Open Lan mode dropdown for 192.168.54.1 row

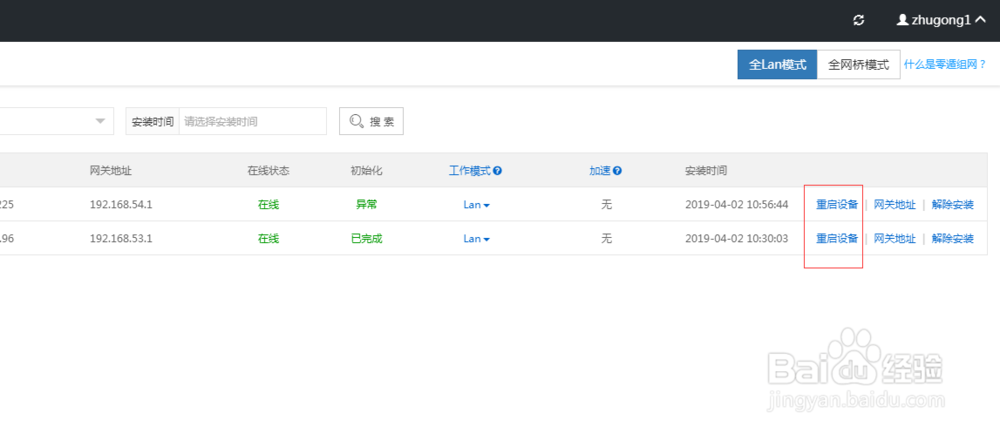(x=476, y=205)
